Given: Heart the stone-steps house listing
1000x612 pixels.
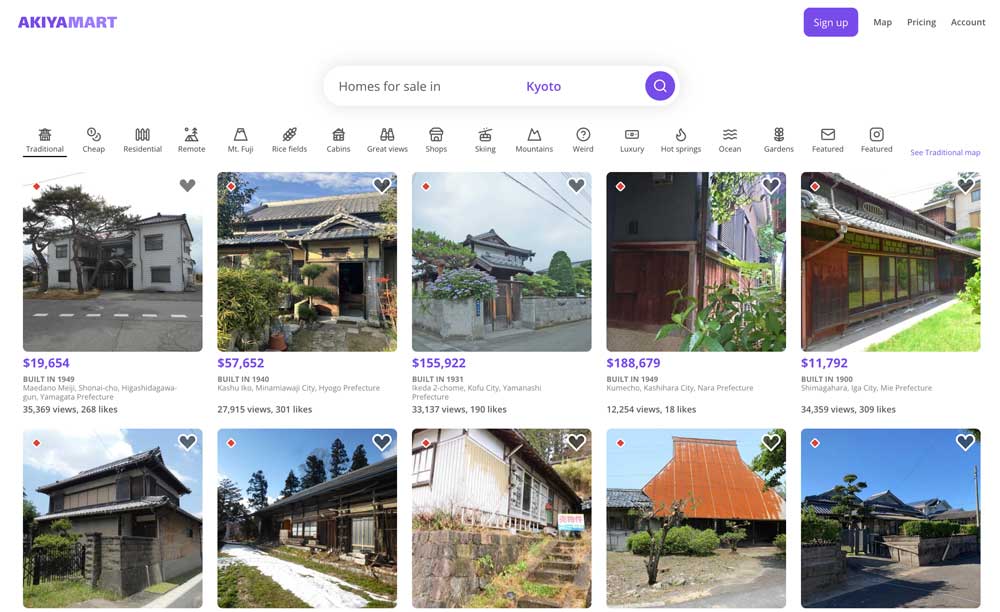Looking at the screenshot, I should point(577,442).
